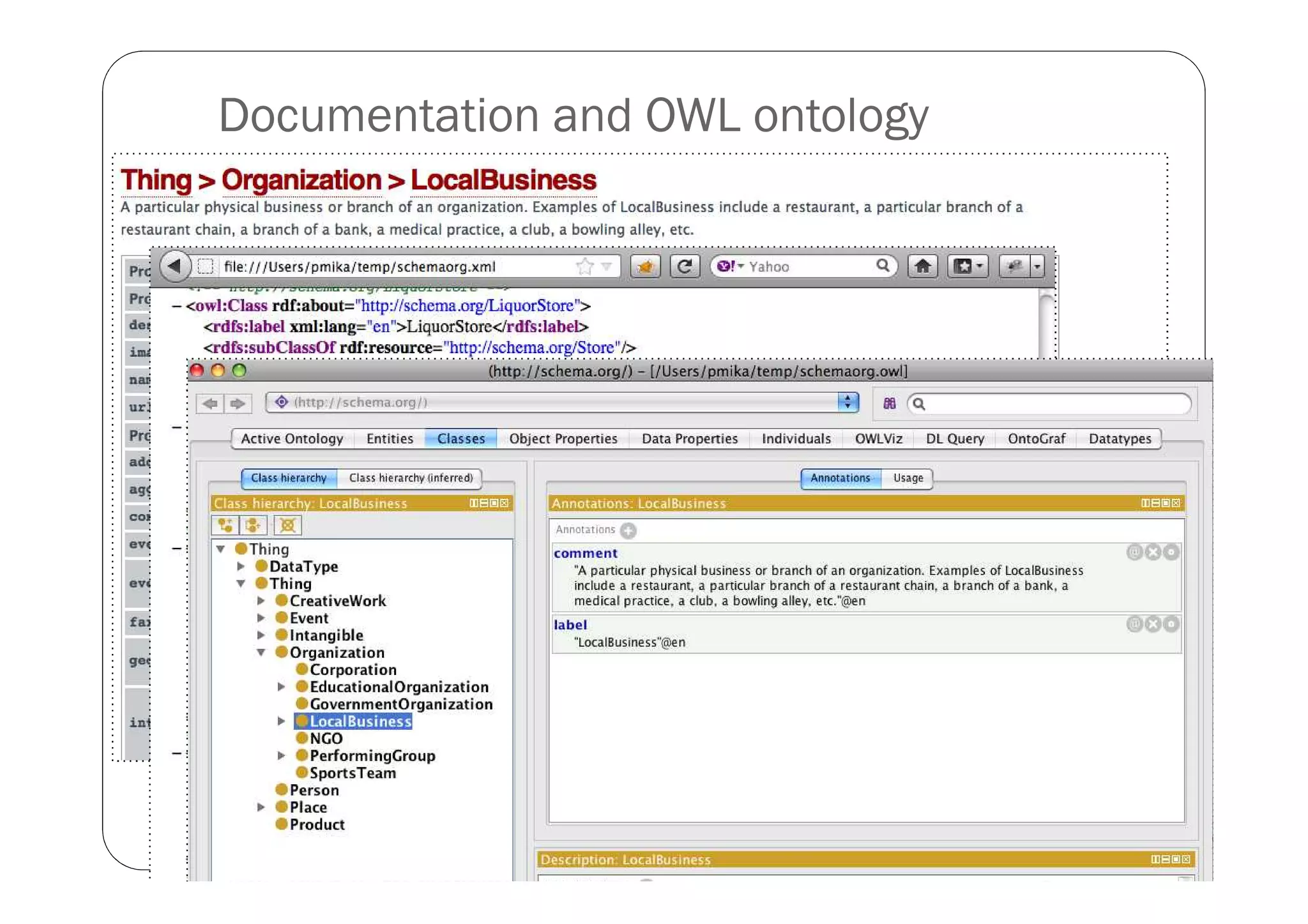Close the Description view panel
This screenshot has height=924, width=1308.
tap(1186, 860)
